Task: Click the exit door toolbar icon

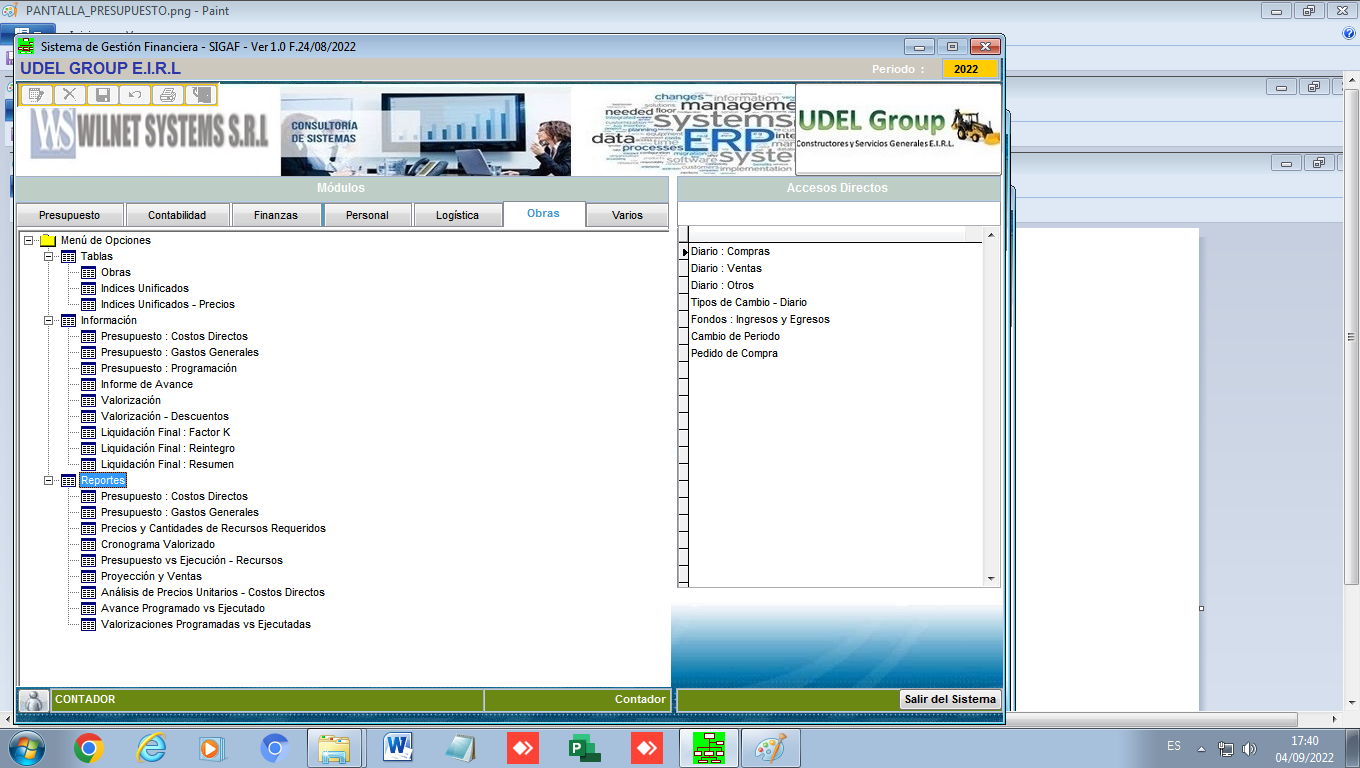Action: pyautogui.click(x=201, y=95)
